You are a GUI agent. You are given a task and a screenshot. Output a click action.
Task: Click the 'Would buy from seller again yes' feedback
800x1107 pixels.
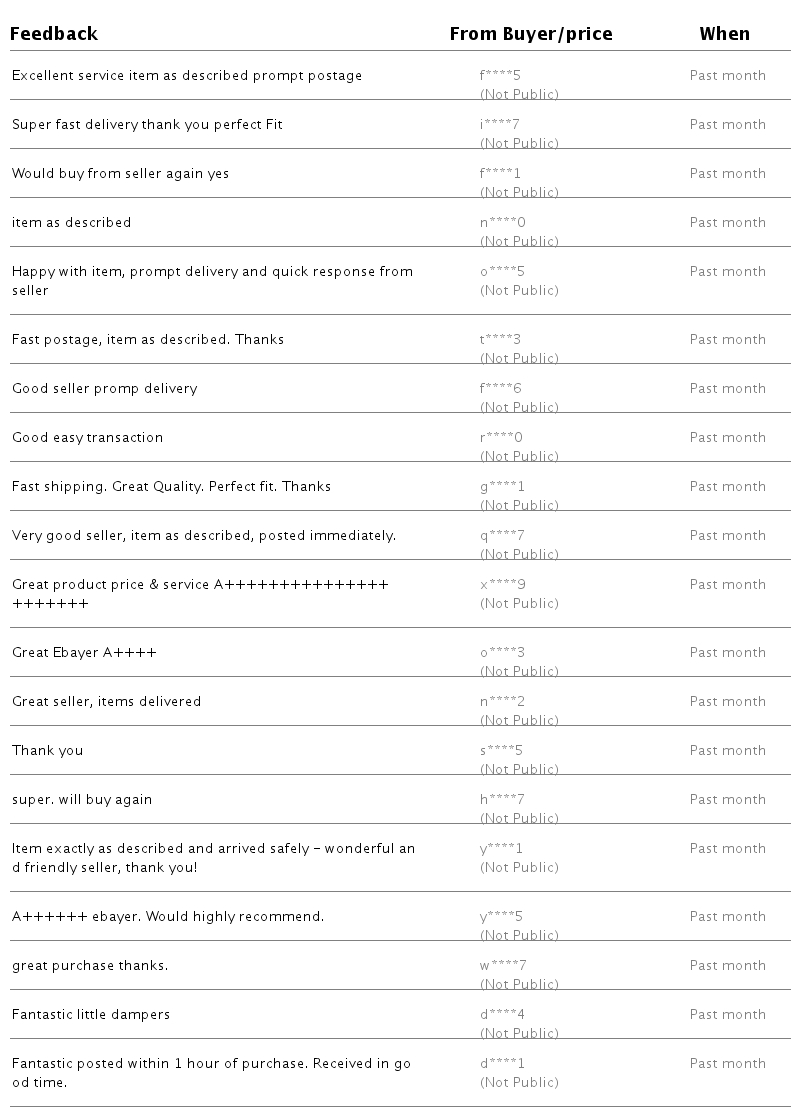tap(120, 174)
